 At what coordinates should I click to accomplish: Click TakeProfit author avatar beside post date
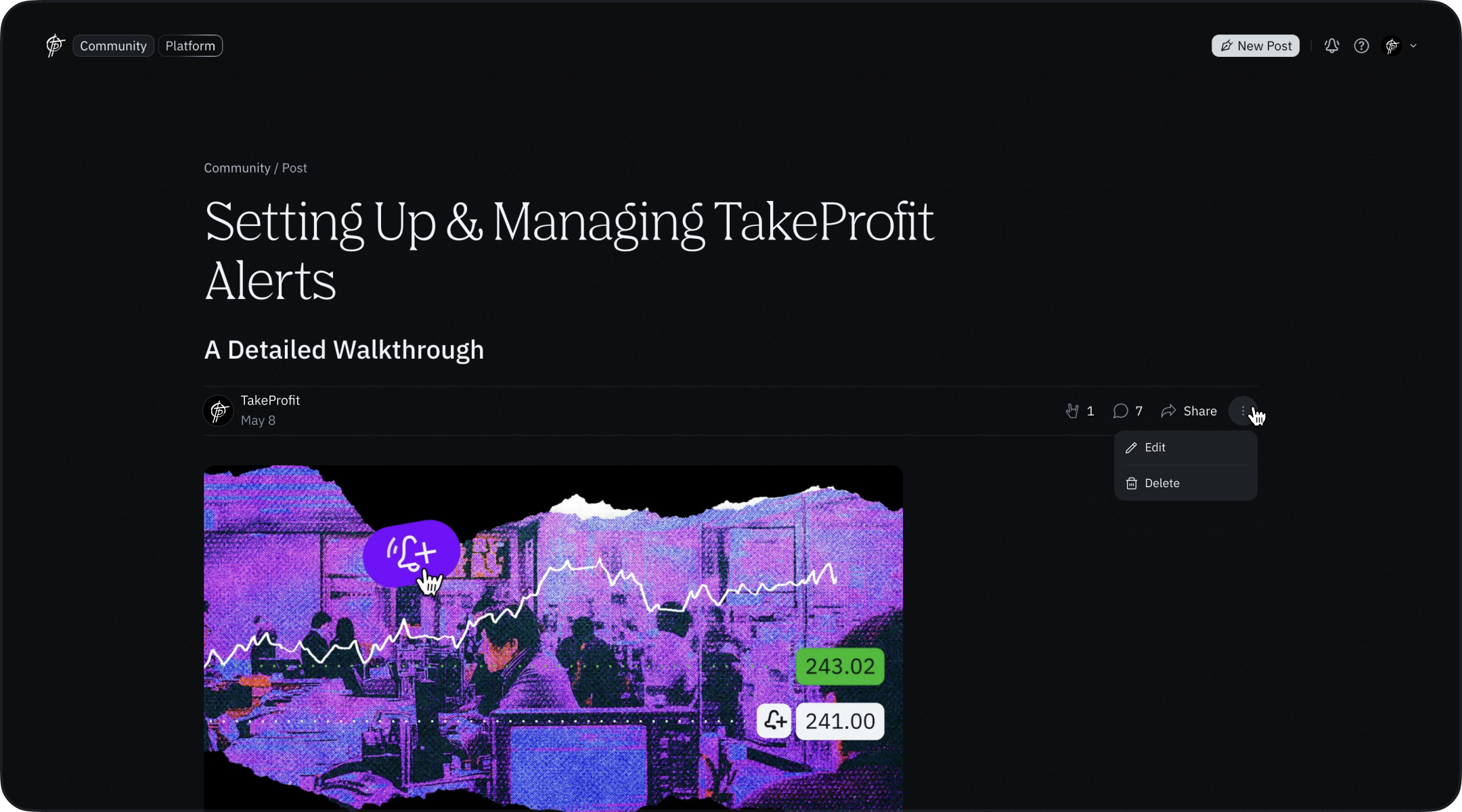click(218, 411)
